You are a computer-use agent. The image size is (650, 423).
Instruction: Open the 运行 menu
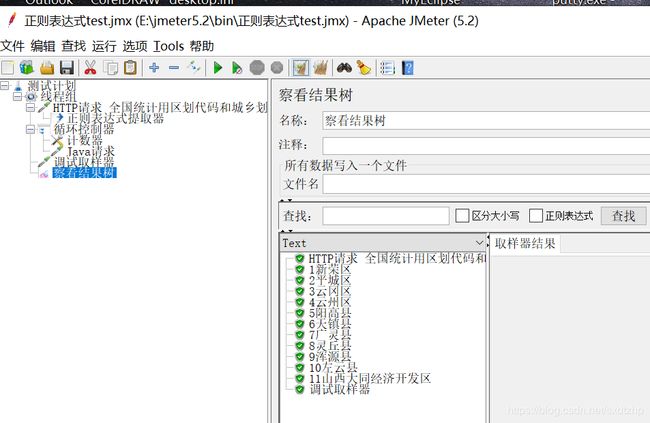click(x=104, y=46)
